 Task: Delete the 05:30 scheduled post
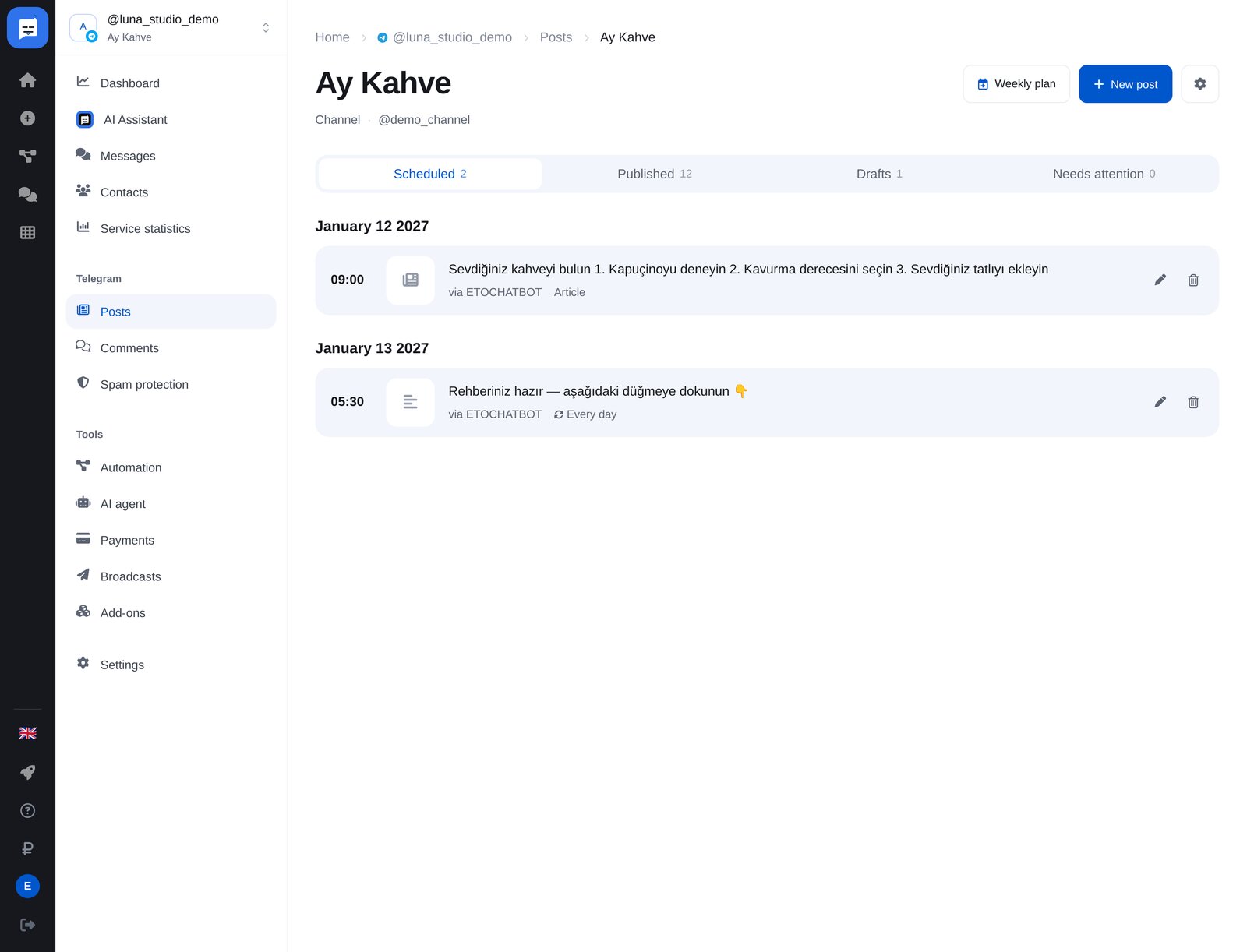click(1192, 402)
